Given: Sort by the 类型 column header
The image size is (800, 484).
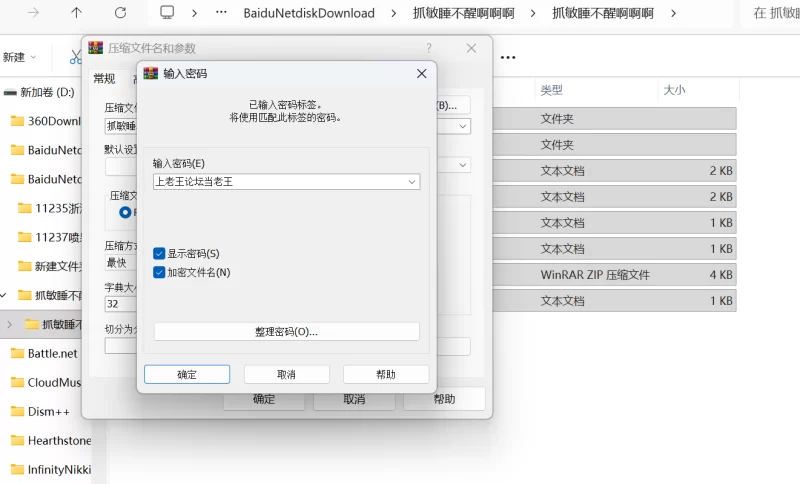Looking at the screenshot, I should coord(552,90).
